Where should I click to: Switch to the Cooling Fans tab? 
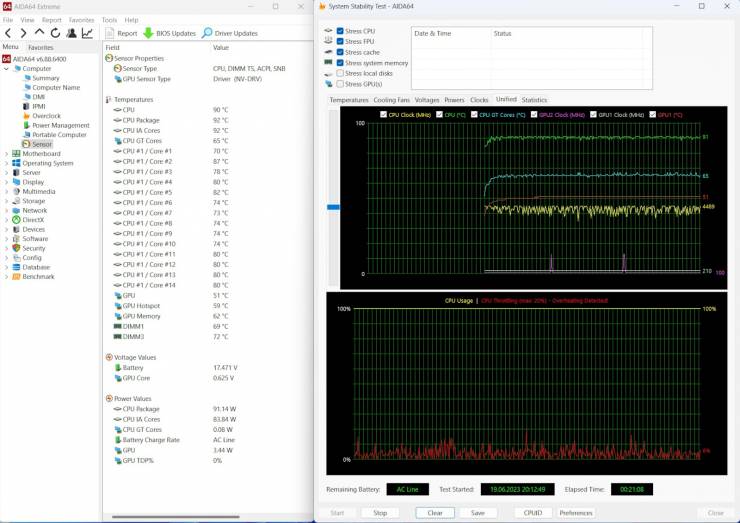391,100
